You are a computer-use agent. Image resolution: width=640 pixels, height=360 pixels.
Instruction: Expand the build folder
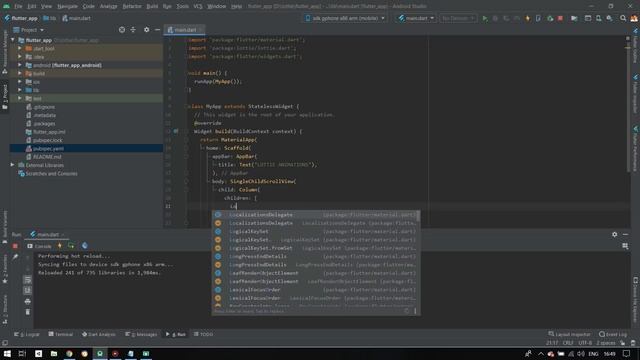pos(20,73)
